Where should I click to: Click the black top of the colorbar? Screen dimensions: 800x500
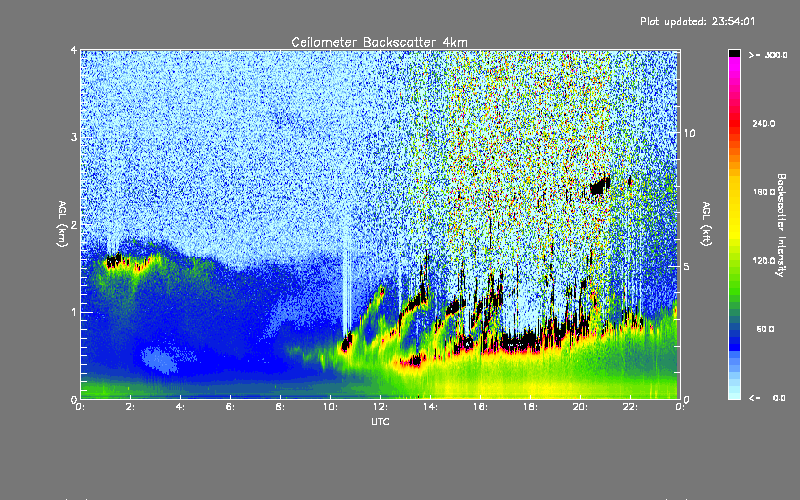pyautogui.click(x=734, y=53)
